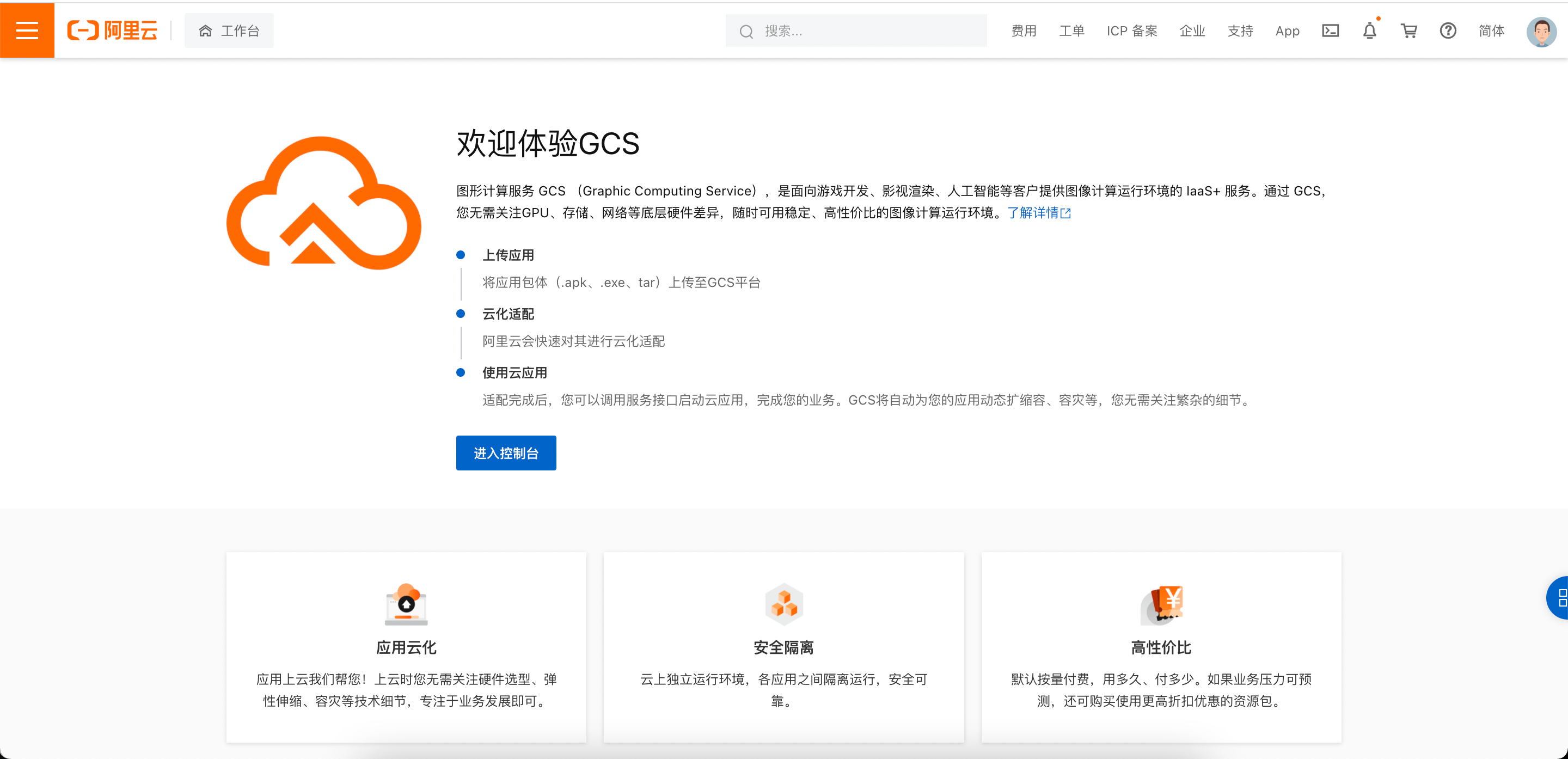Click the help question mark icon

click(x=1448, y=30)
